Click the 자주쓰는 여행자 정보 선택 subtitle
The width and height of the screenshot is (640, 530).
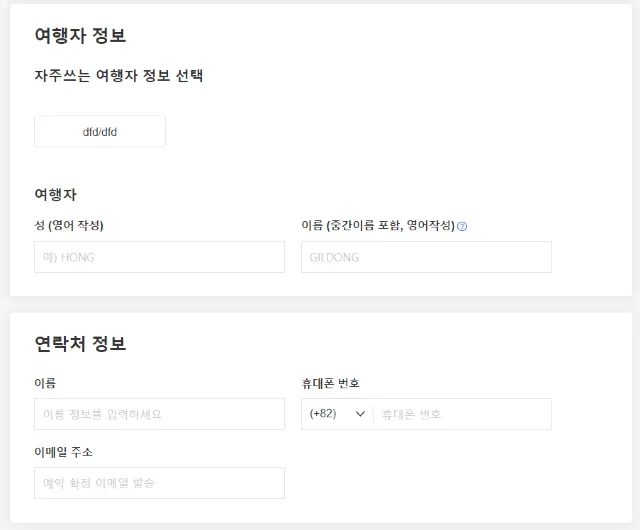tap(119, 76)
